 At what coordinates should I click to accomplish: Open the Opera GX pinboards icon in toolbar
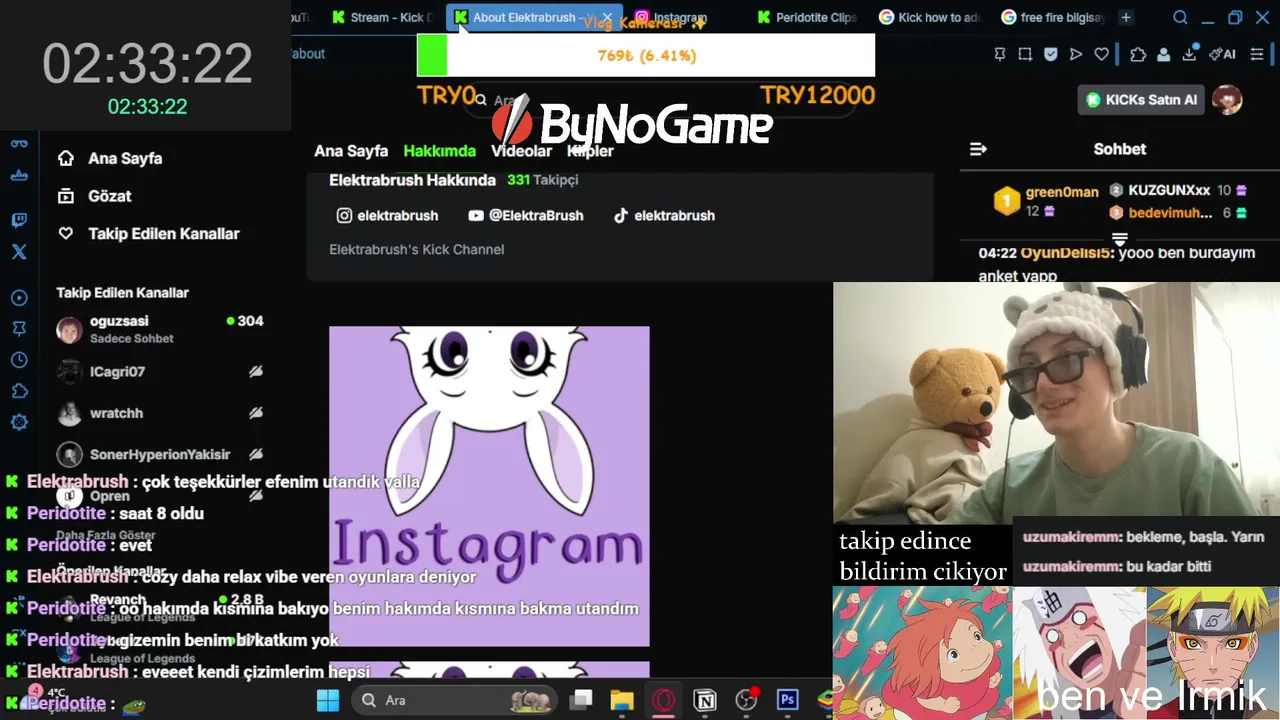[1000, 54]
